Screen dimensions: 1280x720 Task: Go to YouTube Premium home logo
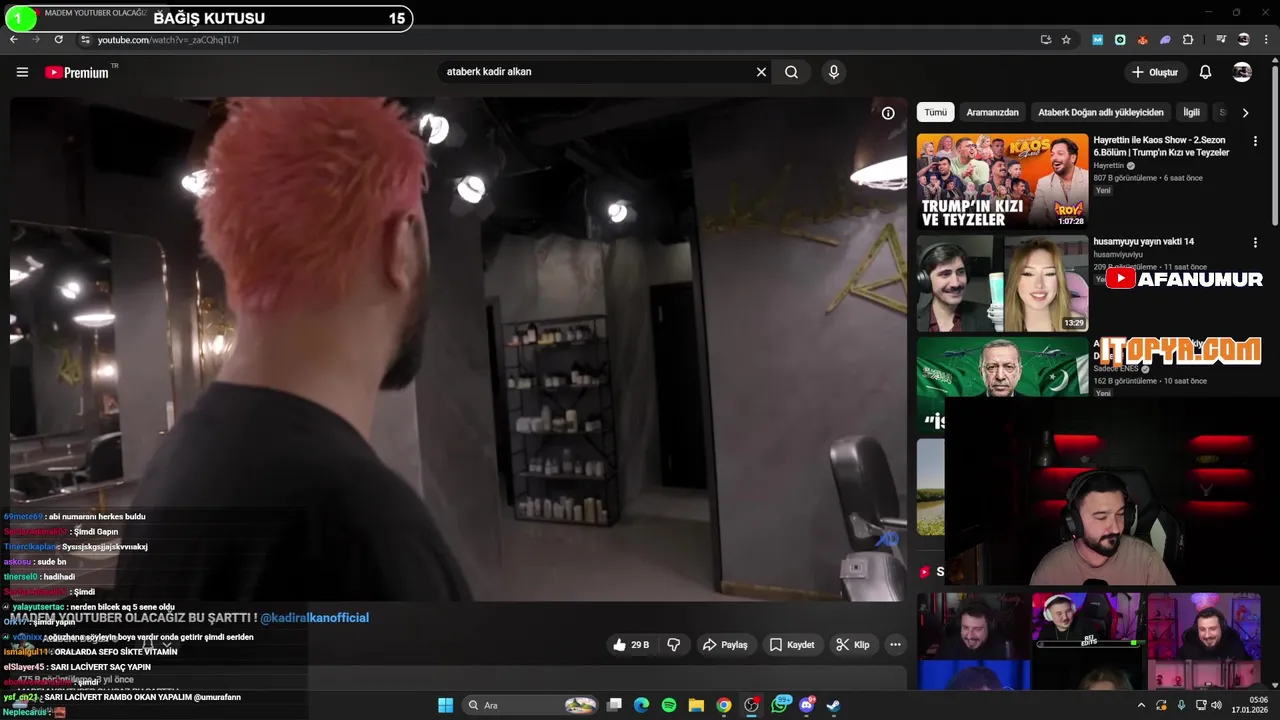(78, 72)
